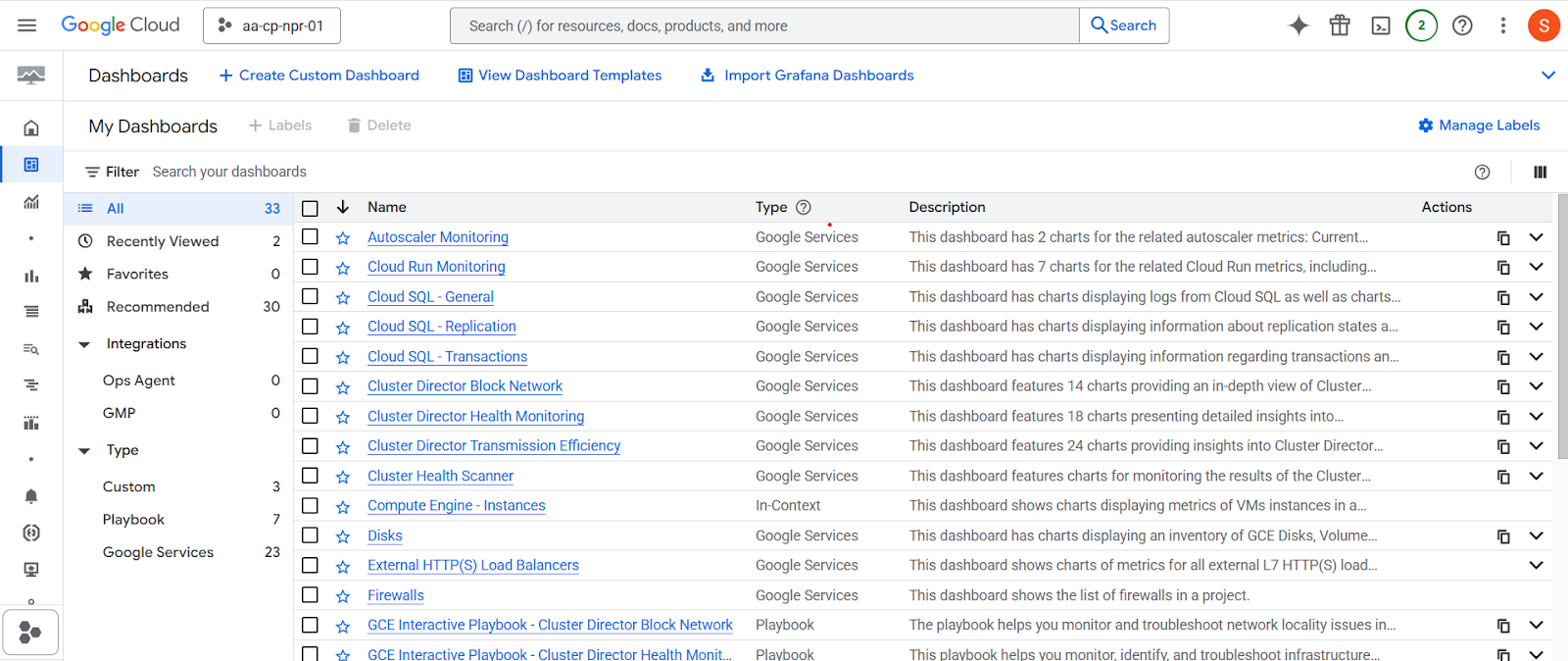Select the Favorites category

pyautogui.click(x=178, y=275)
